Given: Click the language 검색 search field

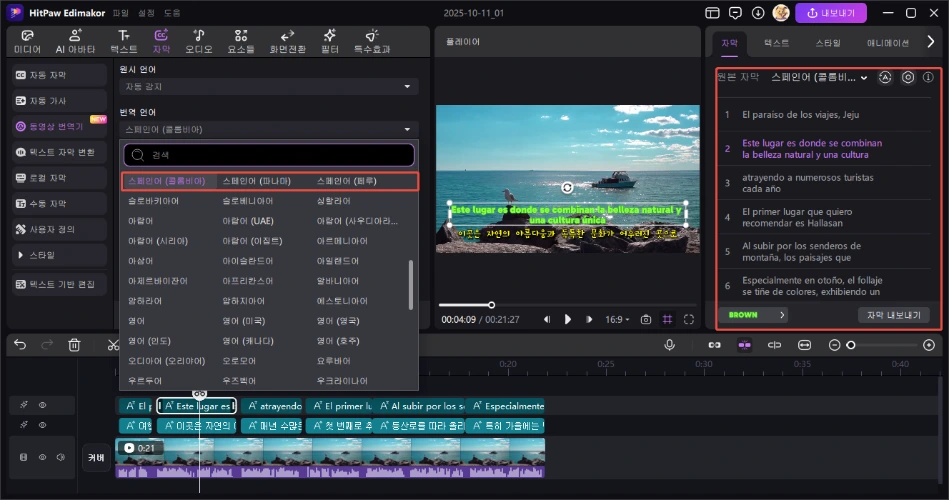Looking at the screenshot, I should click(x=268, y=155).
